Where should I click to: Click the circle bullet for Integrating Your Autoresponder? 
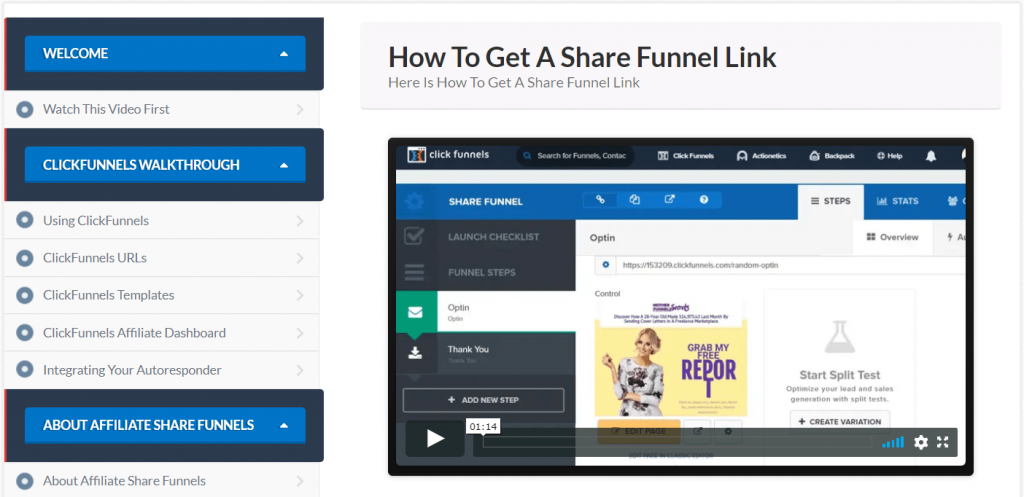pos(25,370)
